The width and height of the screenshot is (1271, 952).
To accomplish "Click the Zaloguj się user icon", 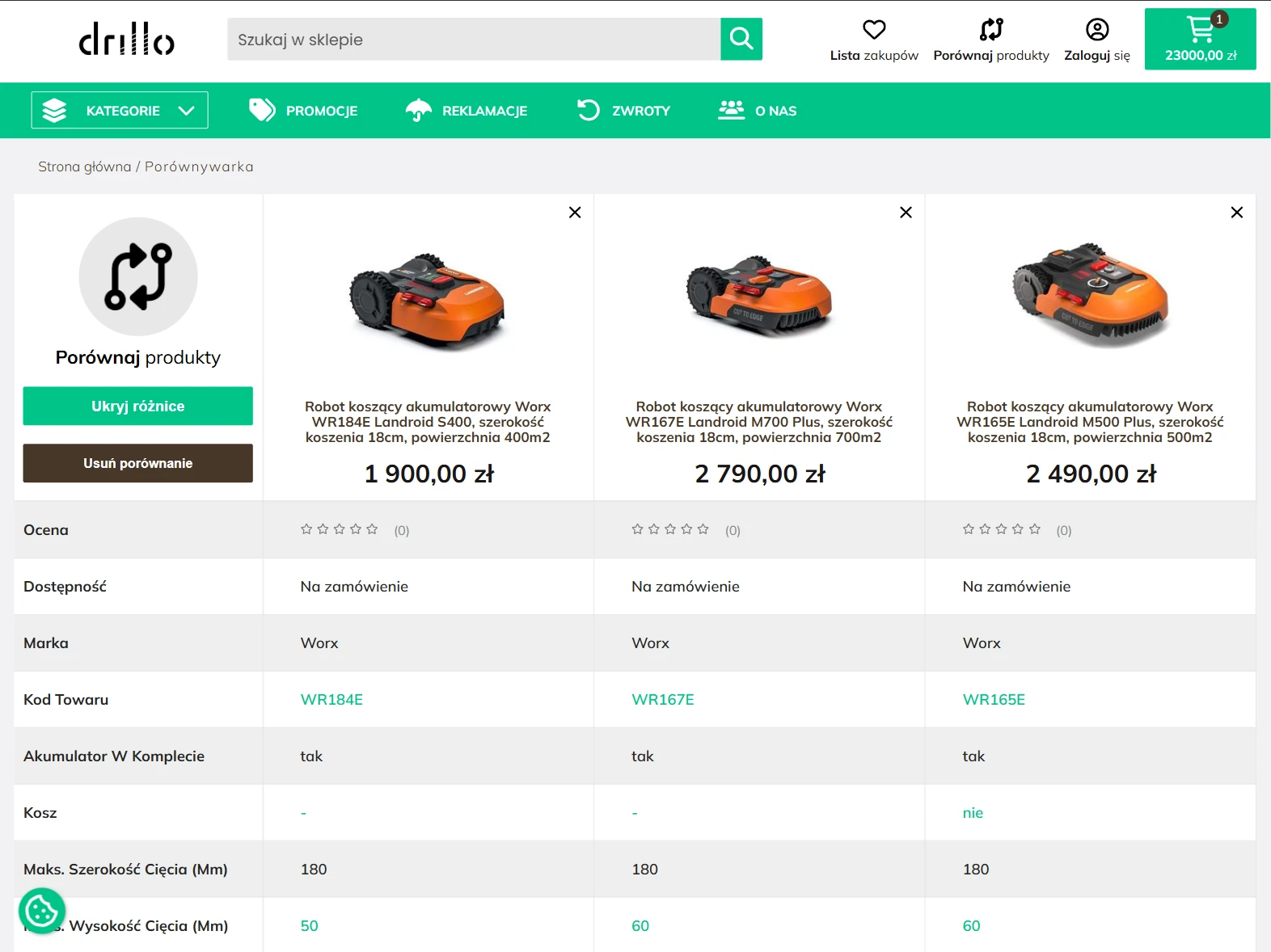I will coord(1096,30).
